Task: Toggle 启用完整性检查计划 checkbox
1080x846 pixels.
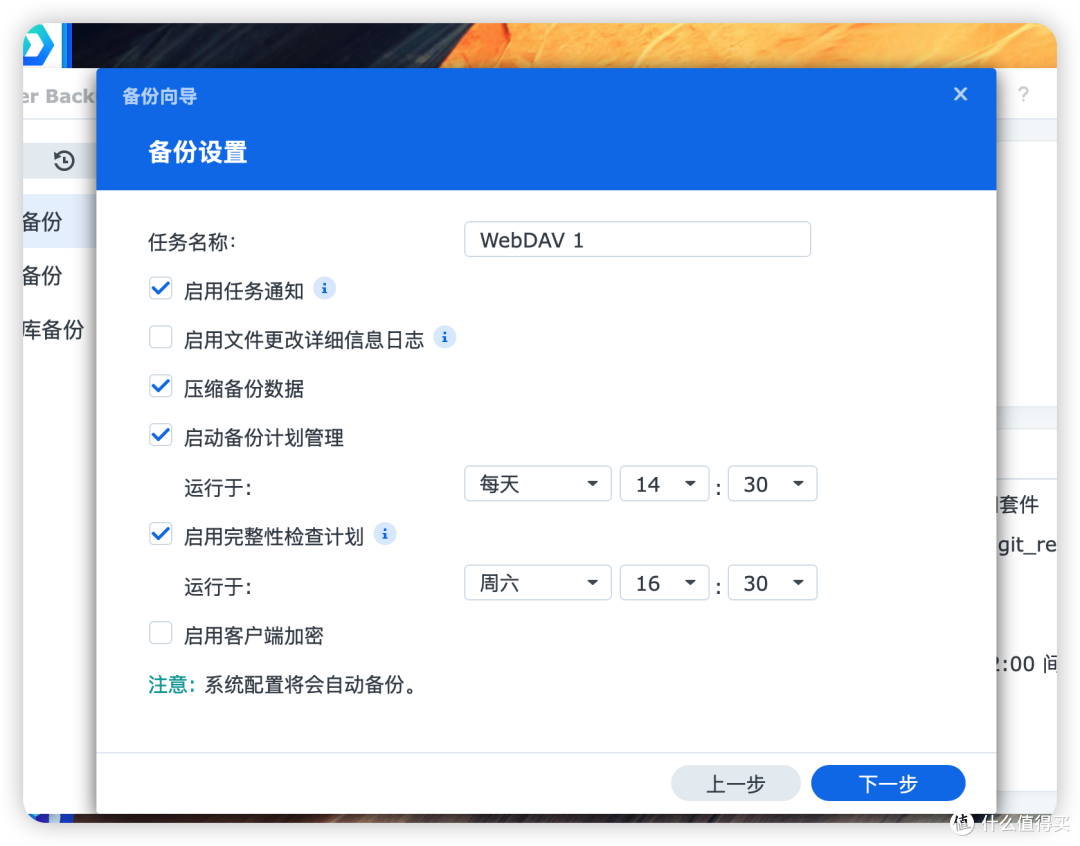Action: (160, 534)
